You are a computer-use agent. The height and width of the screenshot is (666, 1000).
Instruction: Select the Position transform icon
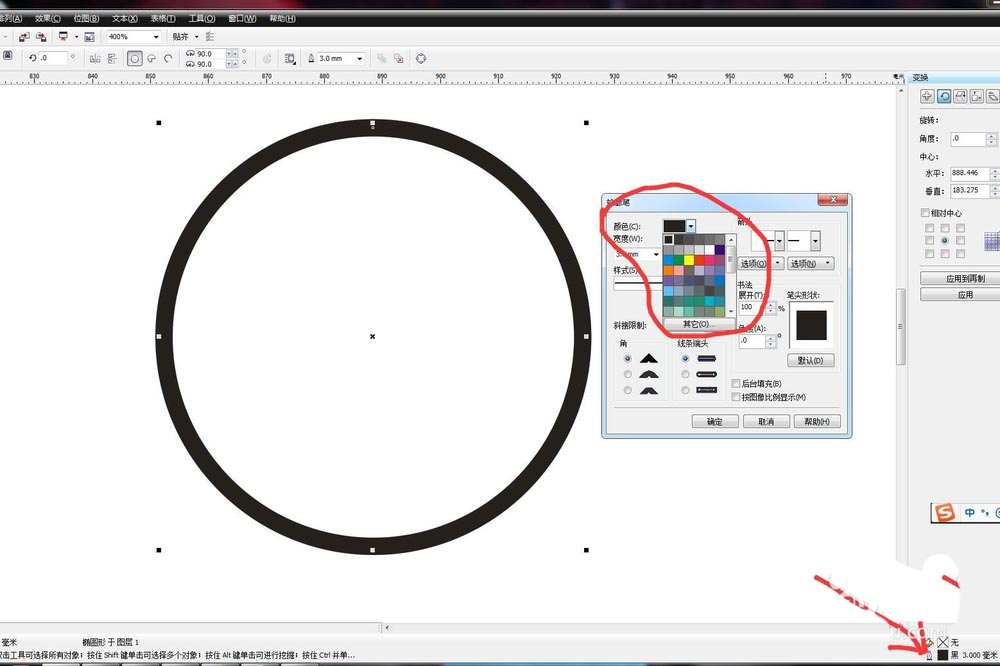[x=927, y=96]
